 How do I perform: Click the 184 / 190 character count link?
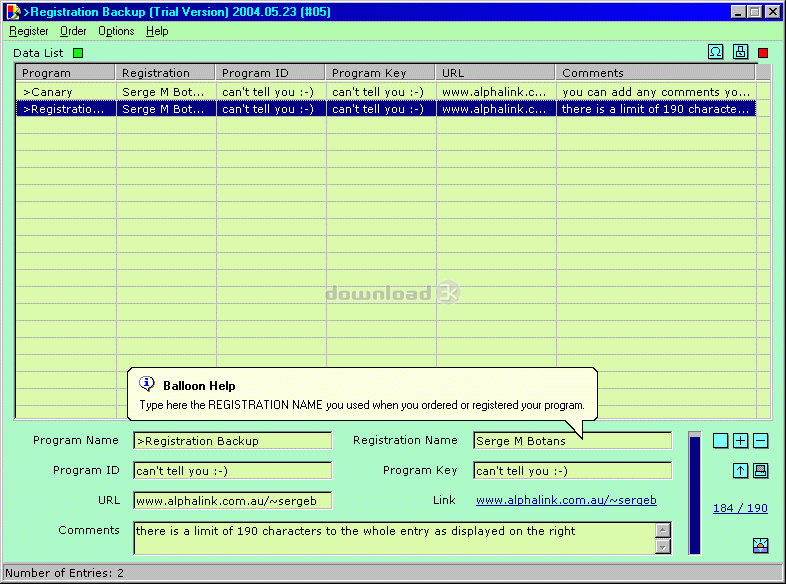[740, 508]
